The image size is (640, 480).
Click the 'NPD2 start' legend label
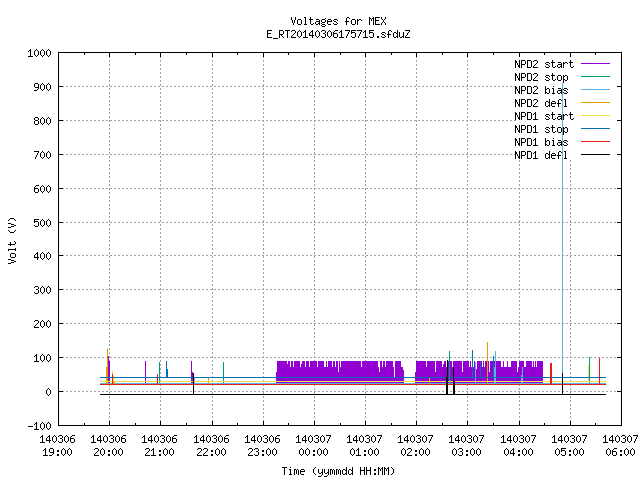[x=544, y=64]
